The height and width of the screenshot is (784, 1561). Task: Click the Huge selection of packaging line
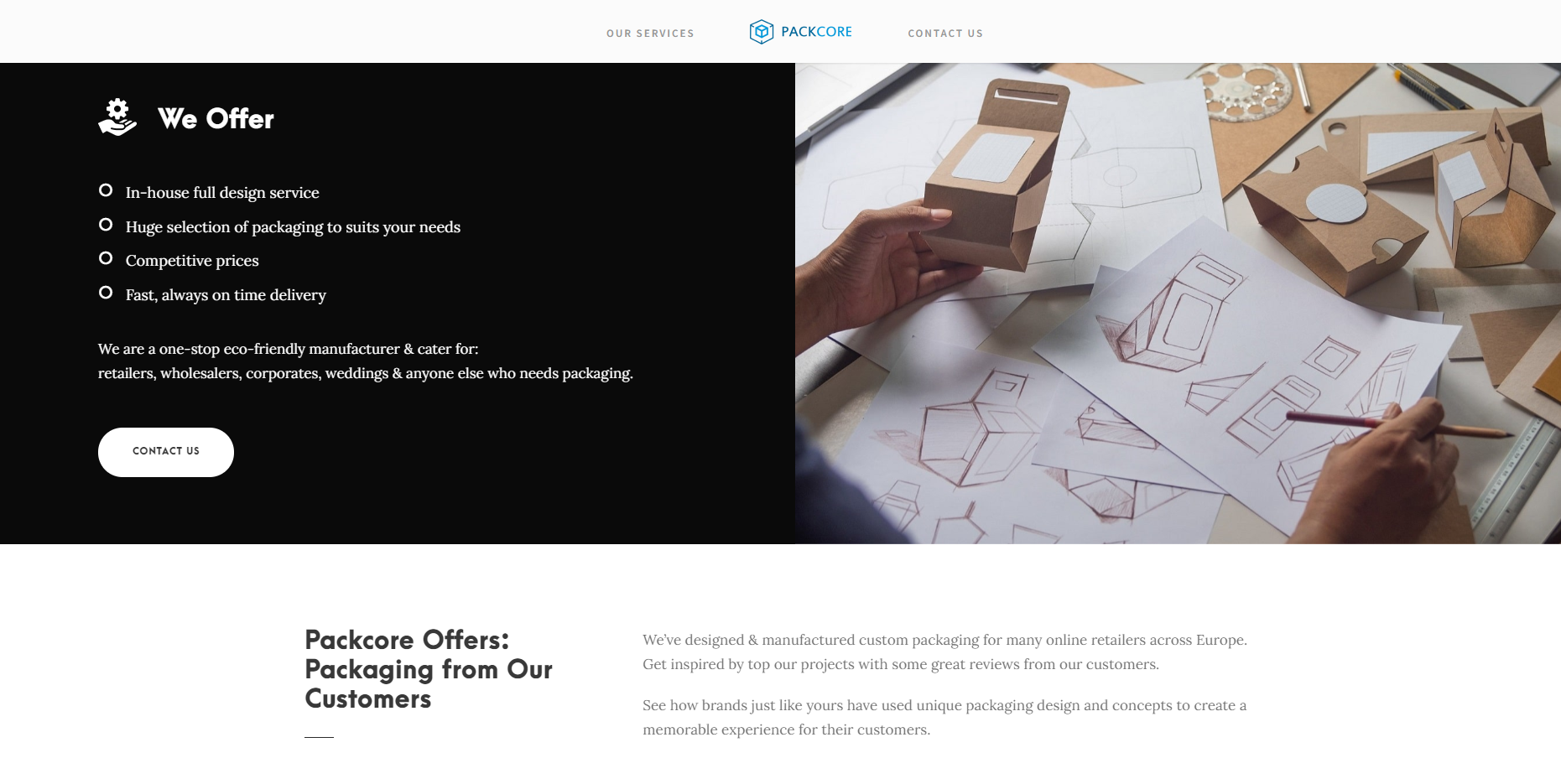tap(293, 227)
